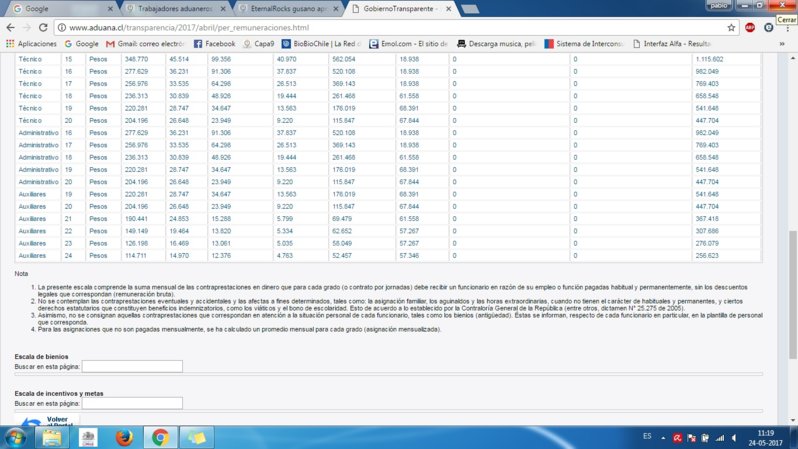Open a new tab button
This screenshot has width=798, height=449.
470,9
